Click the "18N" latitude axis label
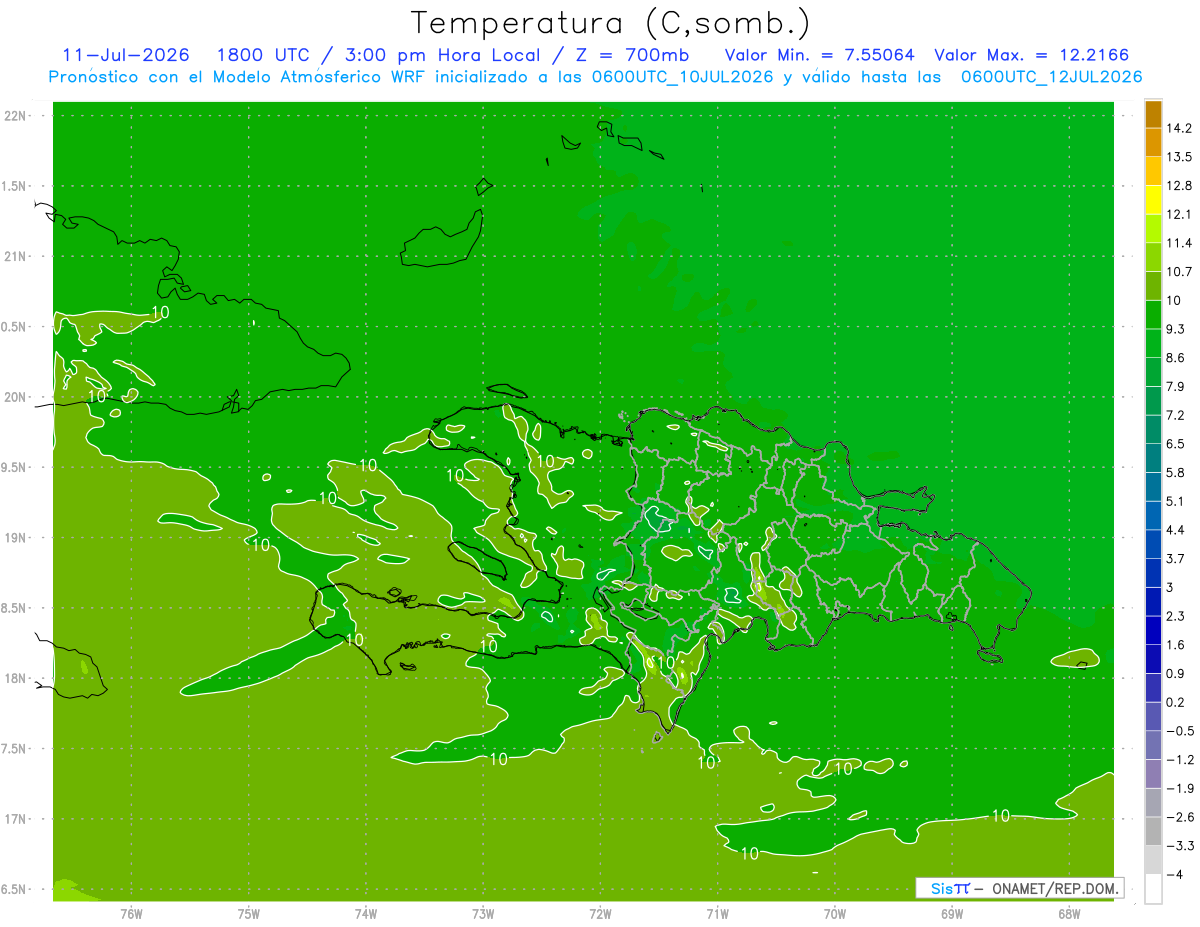 [15, 678]
